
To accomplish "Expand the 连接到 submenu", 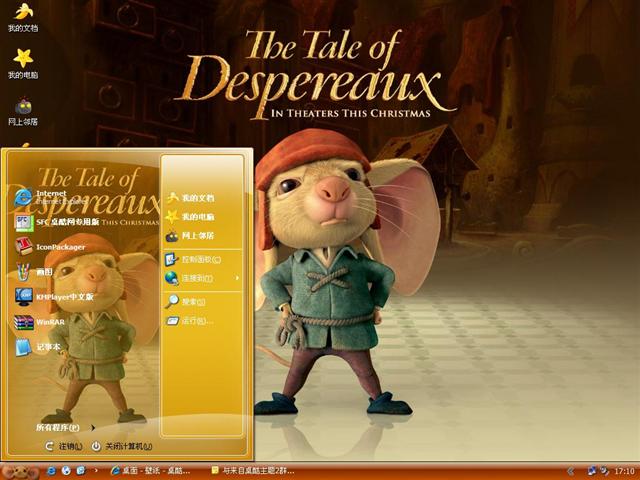I will pyautogui.click(x=202, y=278).
